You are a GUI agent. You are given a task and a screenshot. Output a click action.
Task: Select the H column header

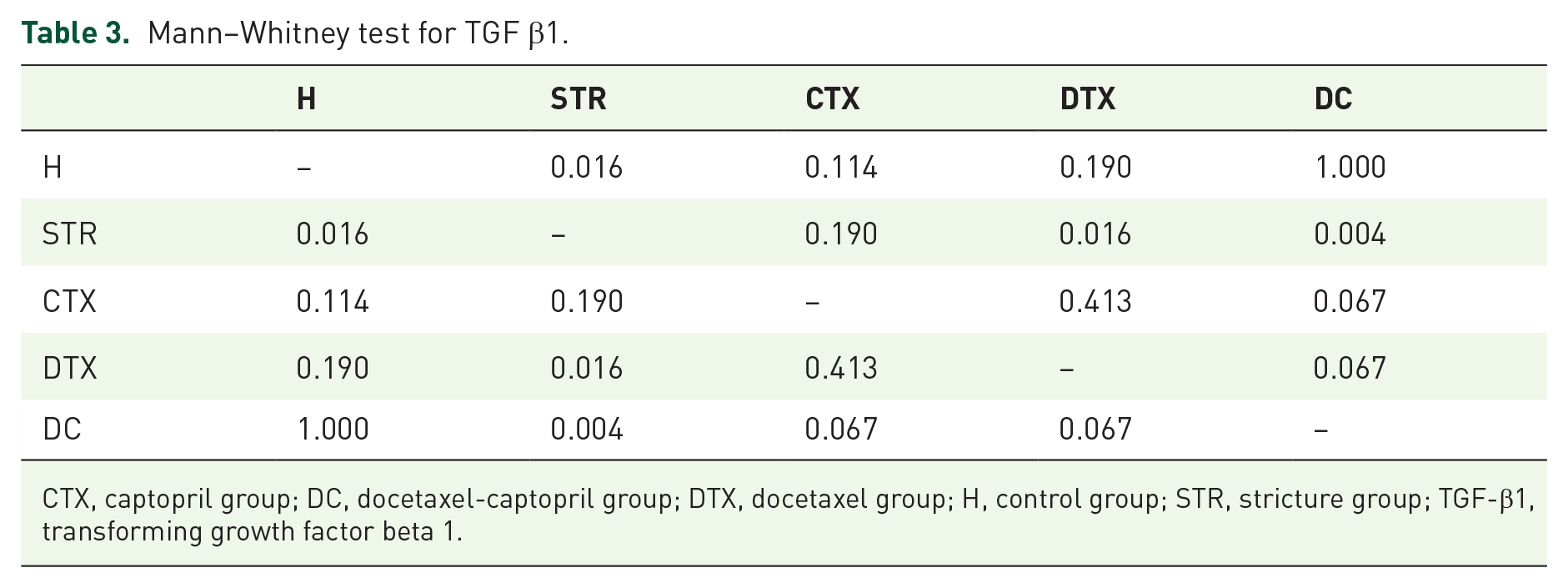[306, 99]
